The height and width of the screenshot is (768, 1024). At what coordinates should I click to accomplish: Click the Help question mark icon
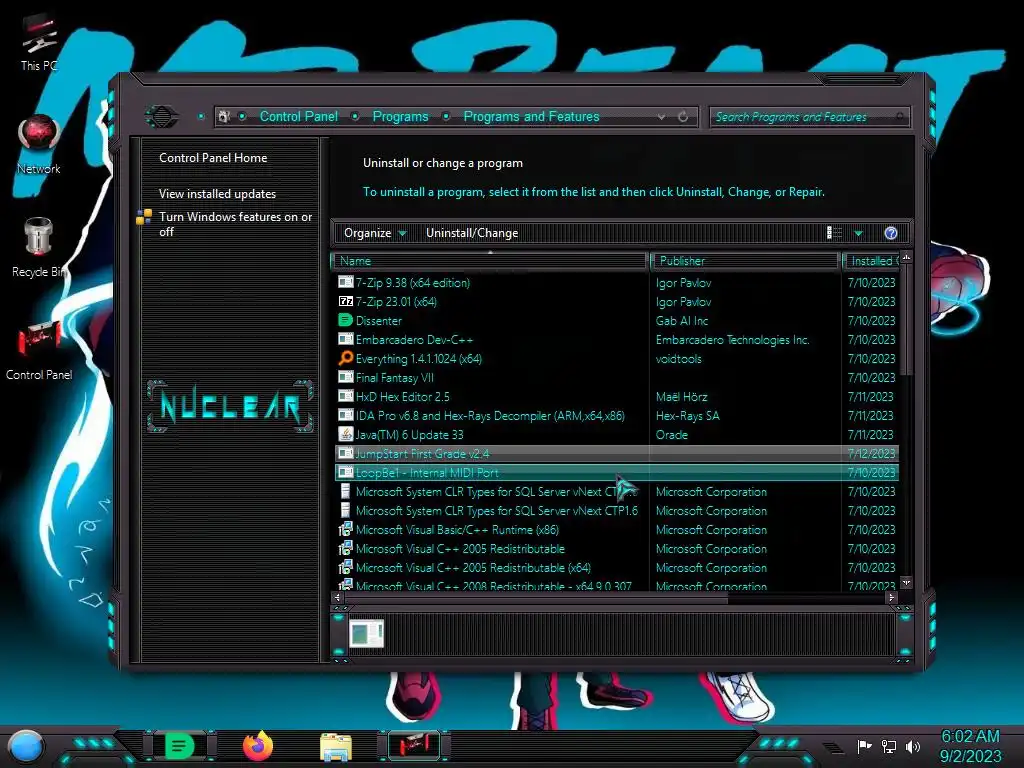point(891,233)
